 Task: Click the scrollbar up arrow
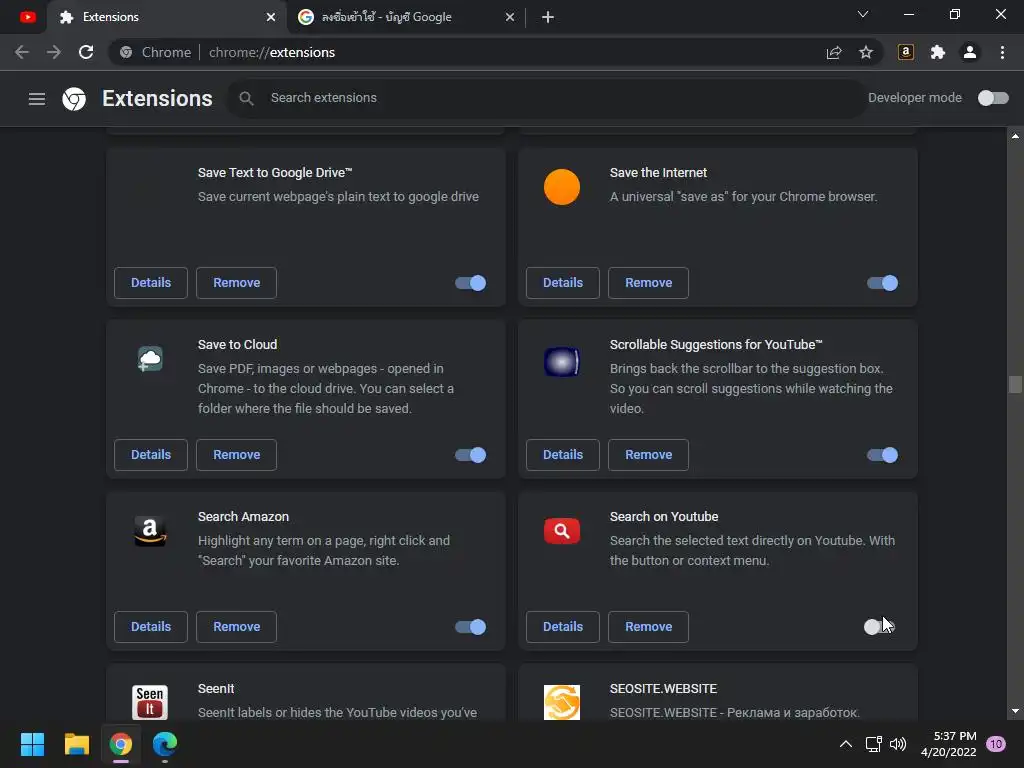1015,136
